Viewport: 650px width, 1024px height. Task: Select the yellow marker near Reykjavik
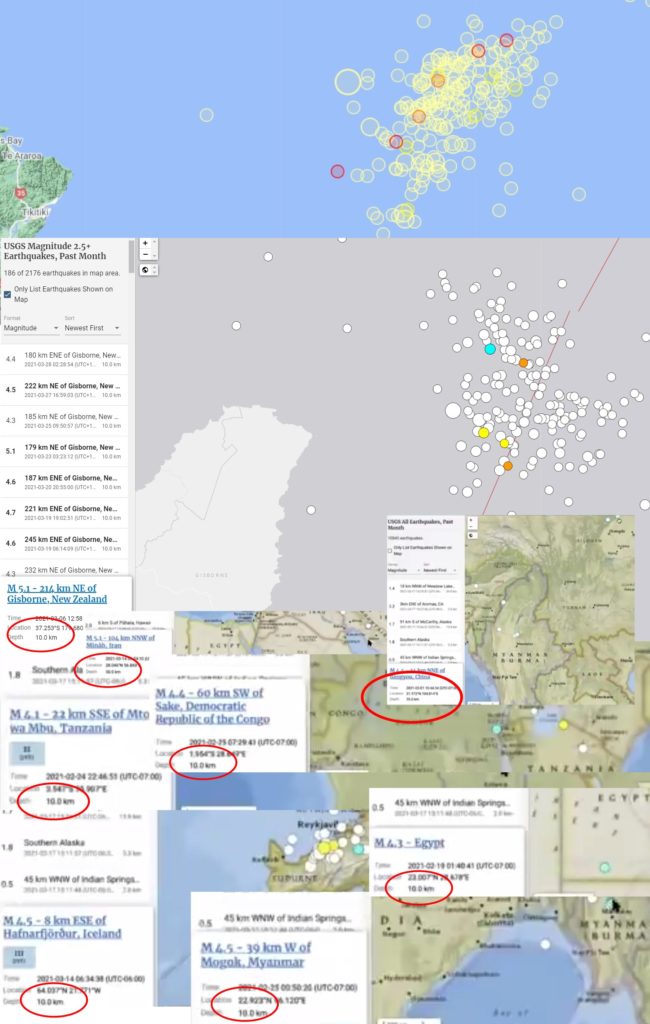click(x=325, y=848)
